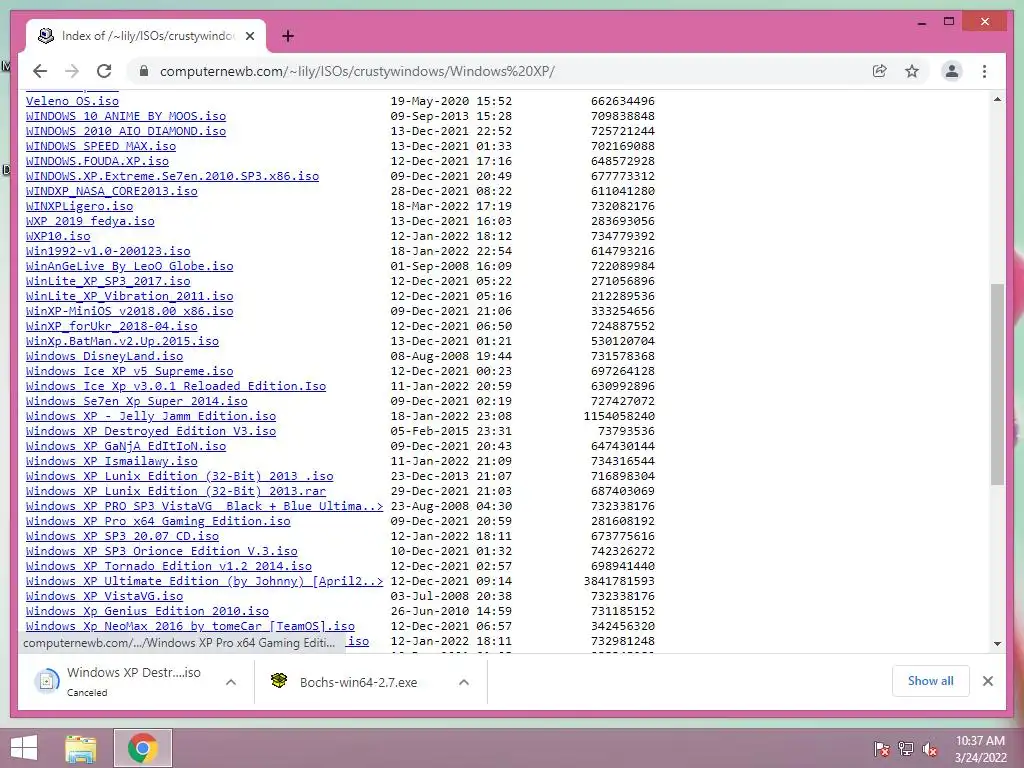The height and width of the screenshot is (768, 1024).
Task: Select the Index of /~lily/ISOs tab
Action: pos(146,36)
